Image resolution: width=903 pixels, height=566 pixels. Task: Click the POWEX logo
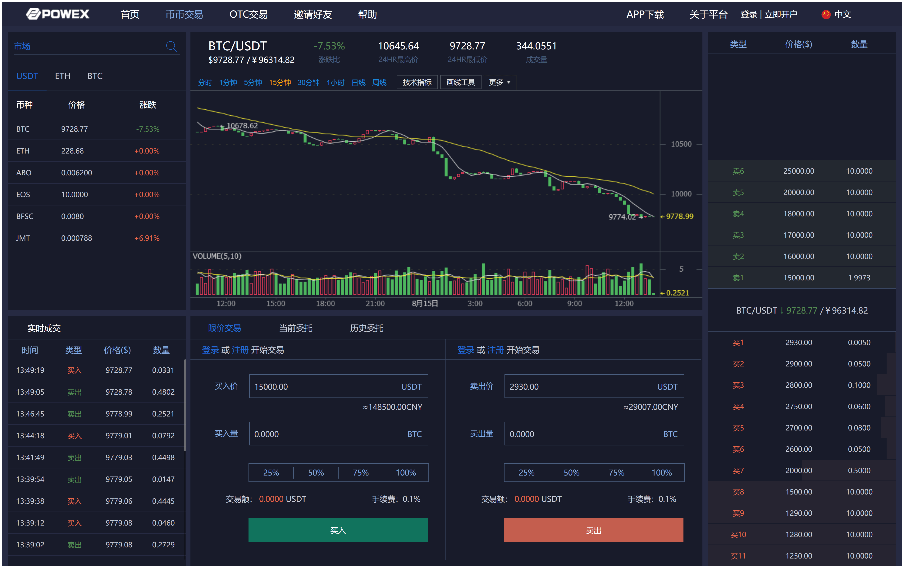click(58, 14)
